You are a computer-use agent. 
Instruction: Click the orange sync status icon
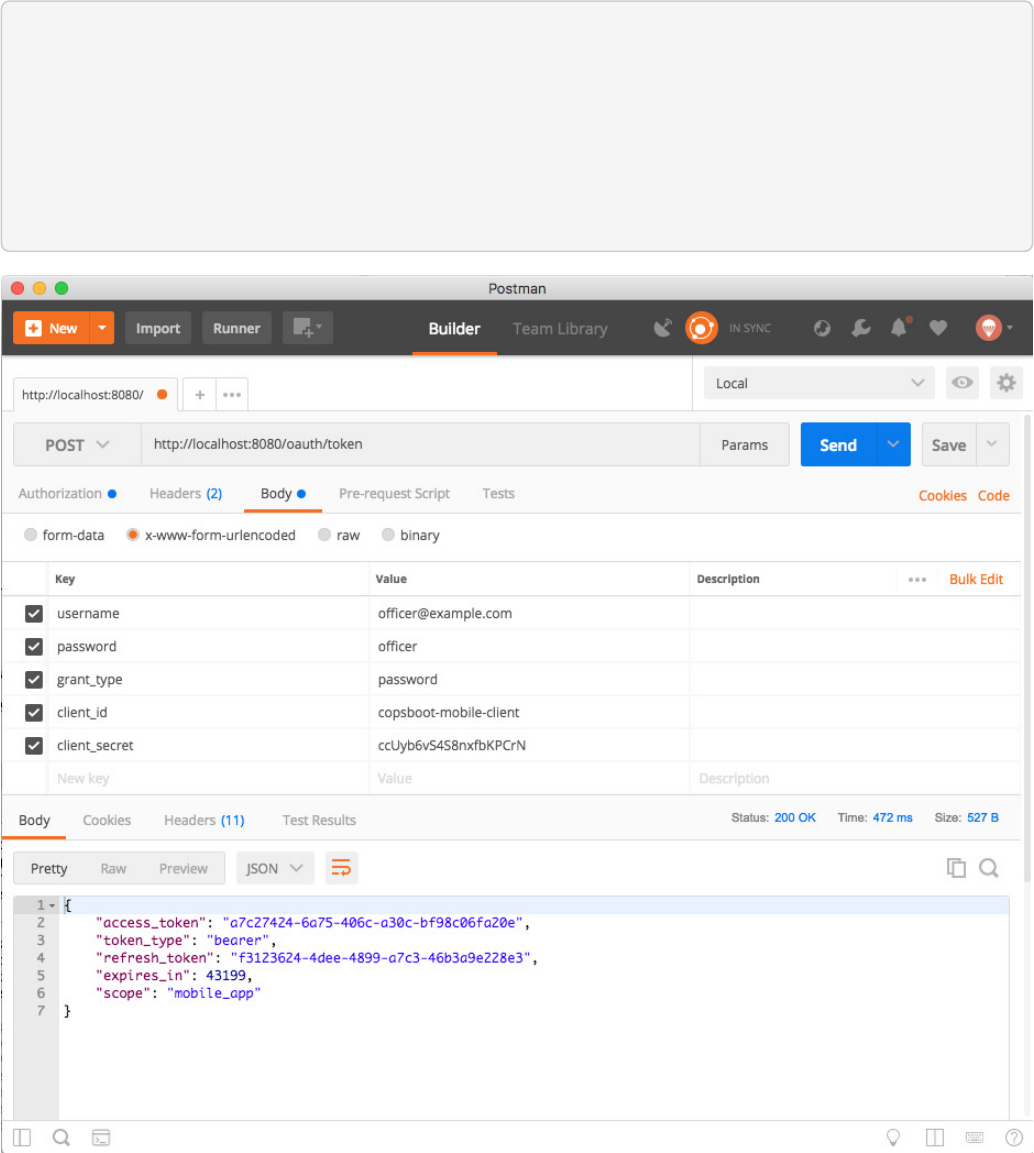pyautogui.click(x=701, y=328)
